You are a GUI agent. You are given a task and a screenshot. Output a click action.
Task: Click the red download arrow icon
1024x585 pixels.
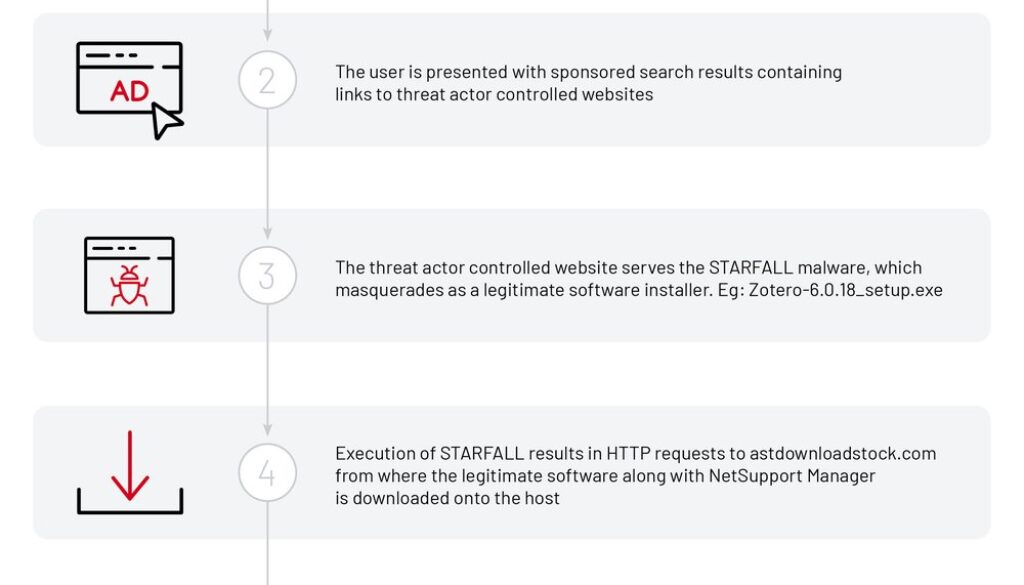[130, 464]
